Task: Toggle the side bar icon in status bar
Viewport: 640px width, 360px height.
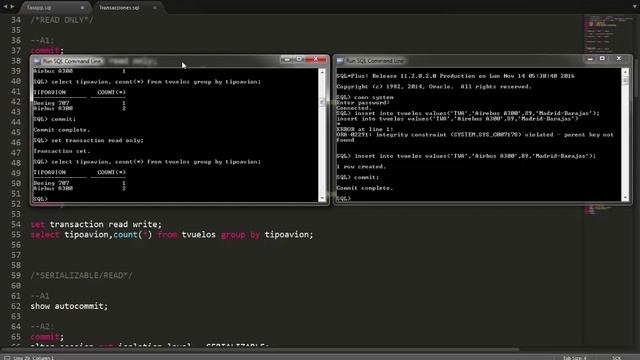Action: tap(7, 358)
